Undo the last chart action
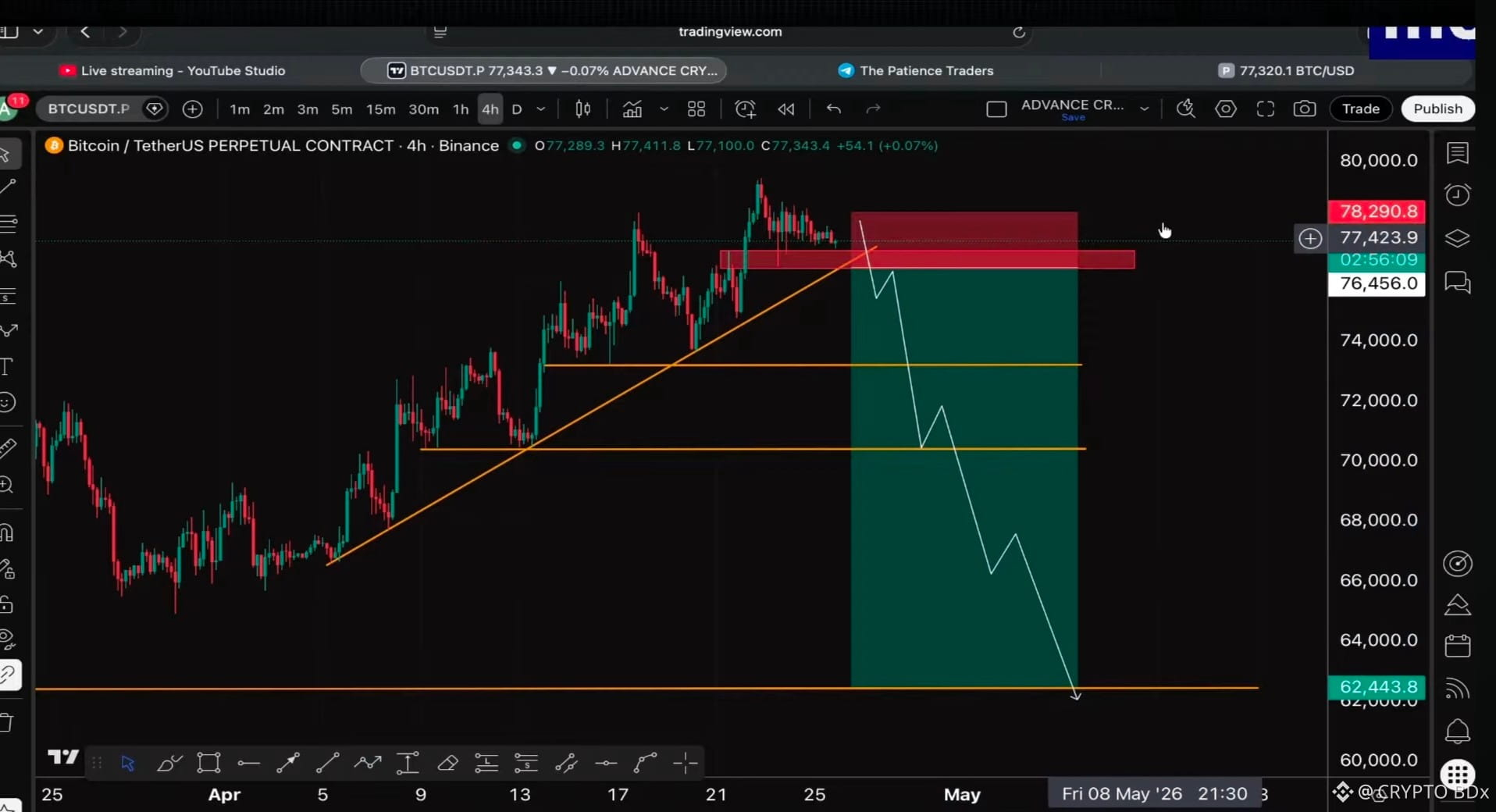Viewport: 1496px width, 812px height. pyautogui.click(x=834, y=109)
